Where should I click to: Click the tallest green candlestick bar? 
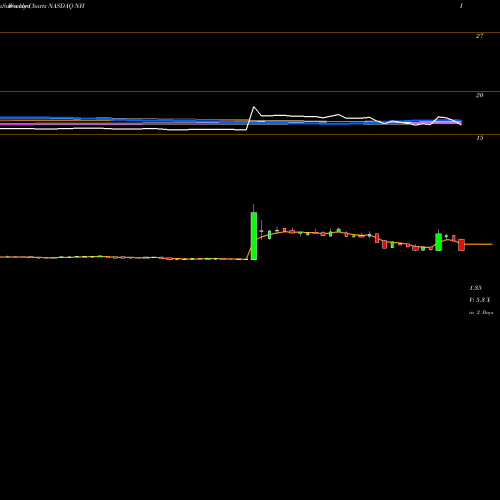254,236
